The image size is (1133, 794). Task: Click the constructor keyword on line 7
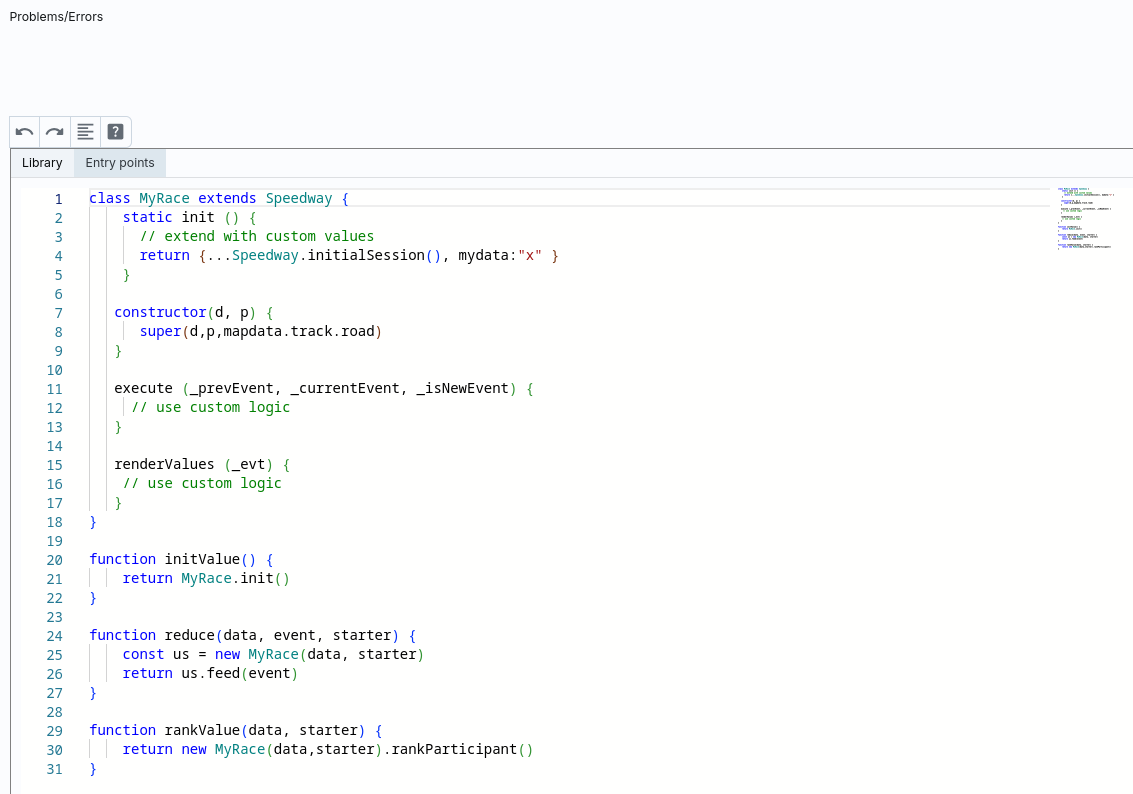pyautogui.click(x=160, y=312)
